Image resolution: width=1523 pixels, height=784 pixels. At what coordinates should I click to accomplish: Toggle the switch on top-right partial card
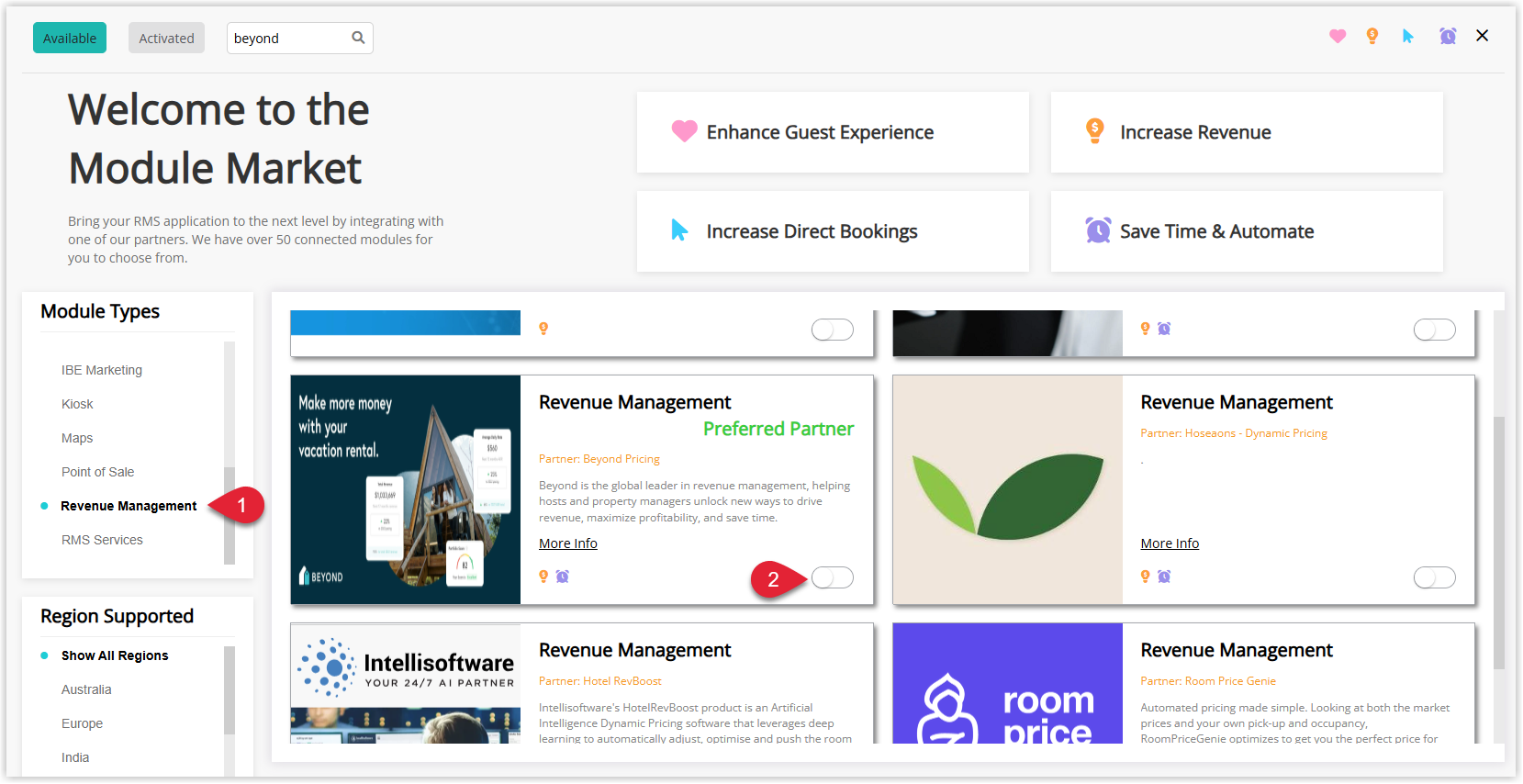pos(1434,330)
